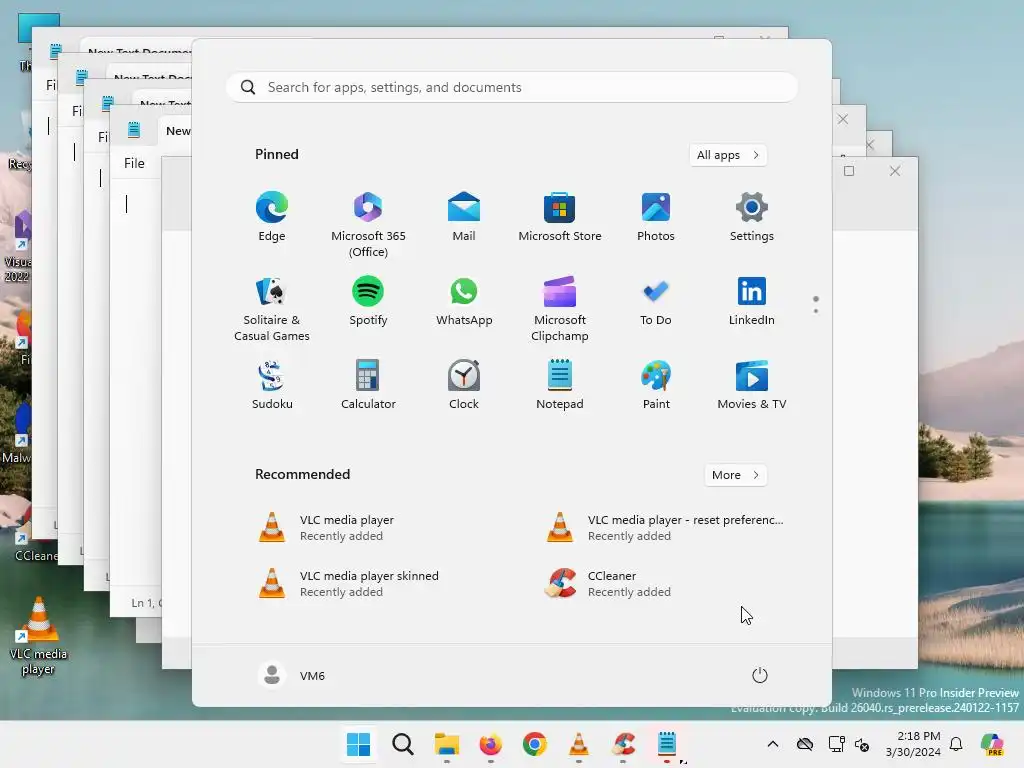Image resolution: width=1024 pixels, height=768 pixels.
Task: Launch WhatsApp pinned app
Action: (464, 302)
